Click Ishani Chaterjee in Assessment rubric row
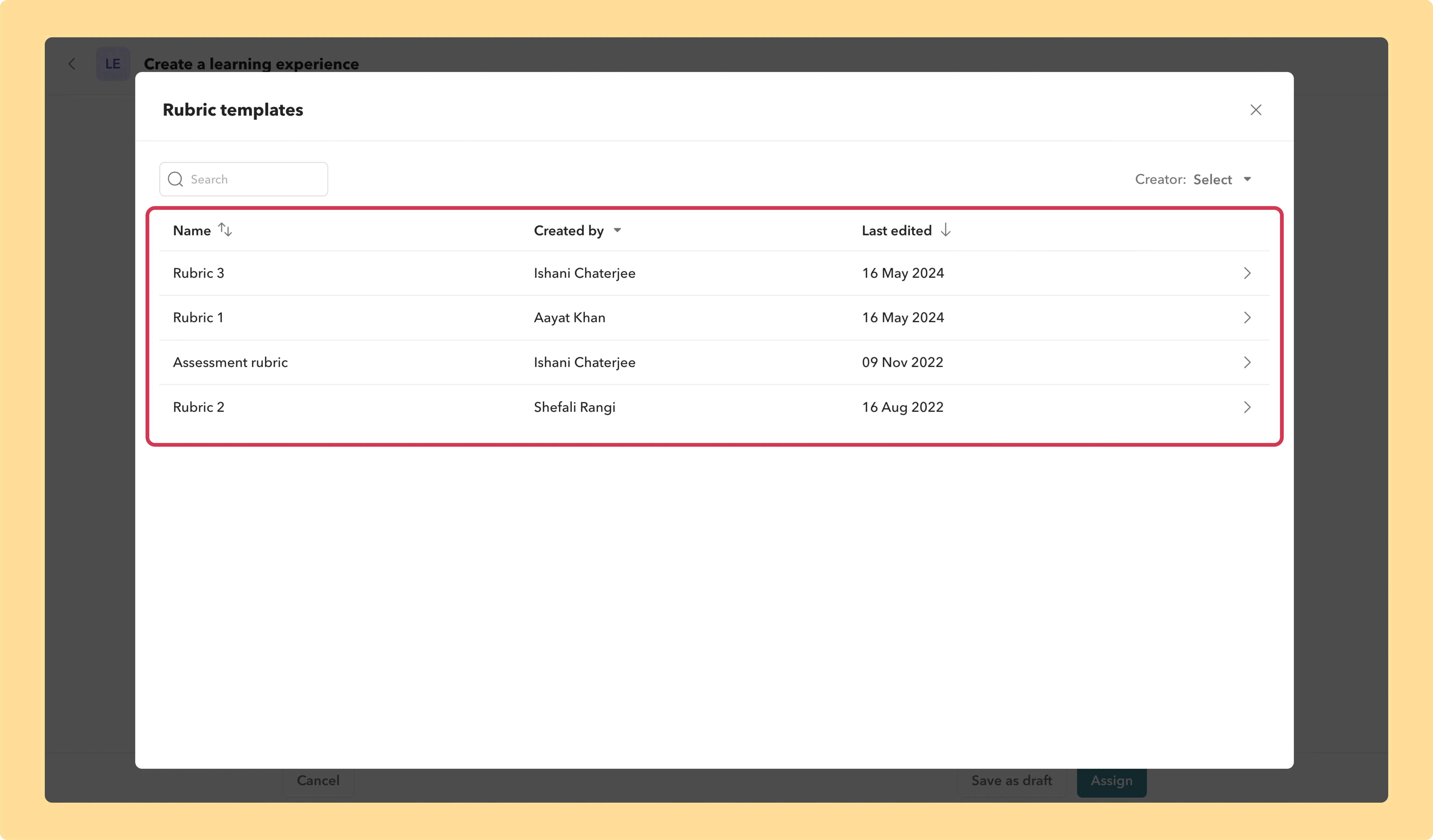Screen dimensions: 1433x840 tap(584, 363)
